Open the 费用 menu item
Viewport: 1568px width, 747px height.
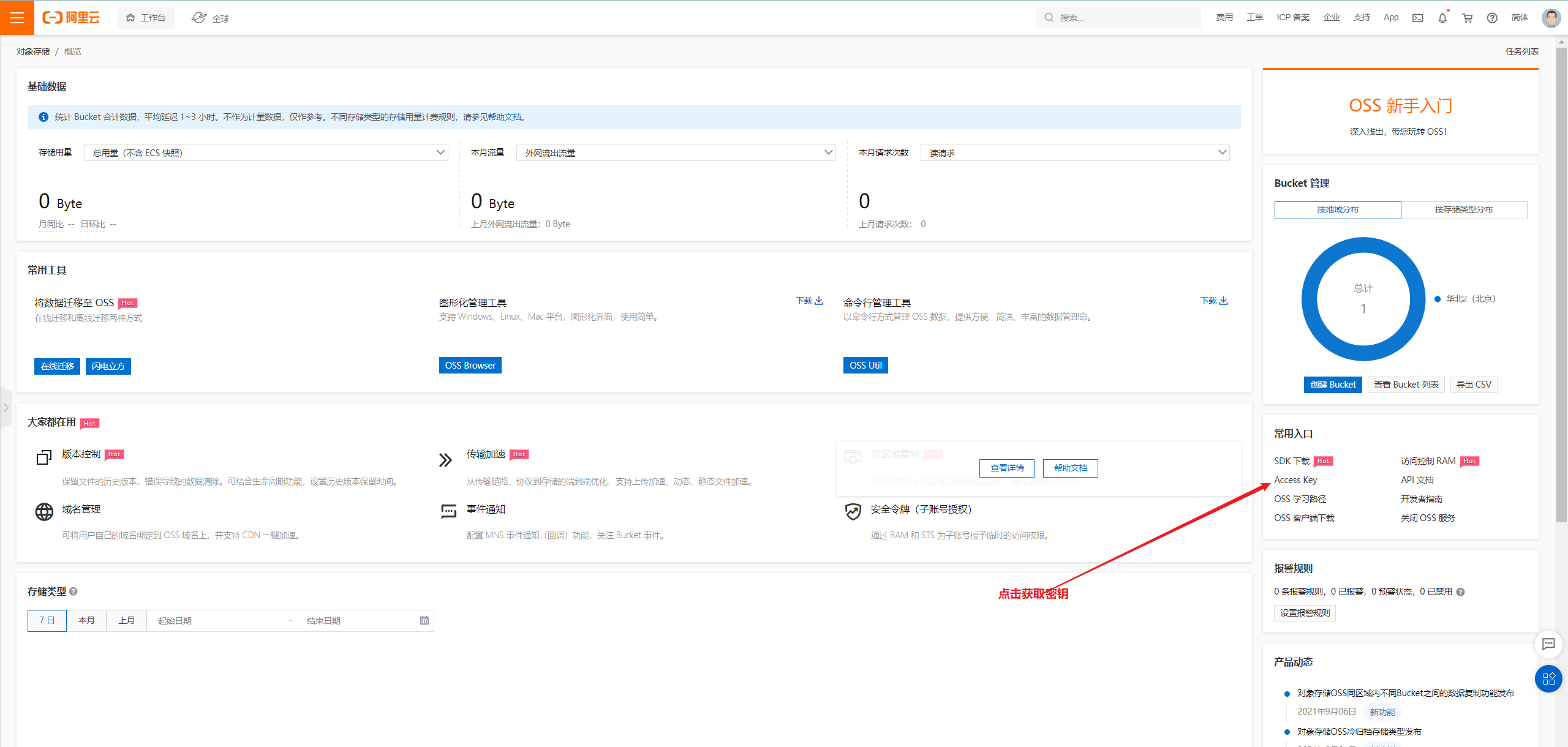tap(1224, 17)
